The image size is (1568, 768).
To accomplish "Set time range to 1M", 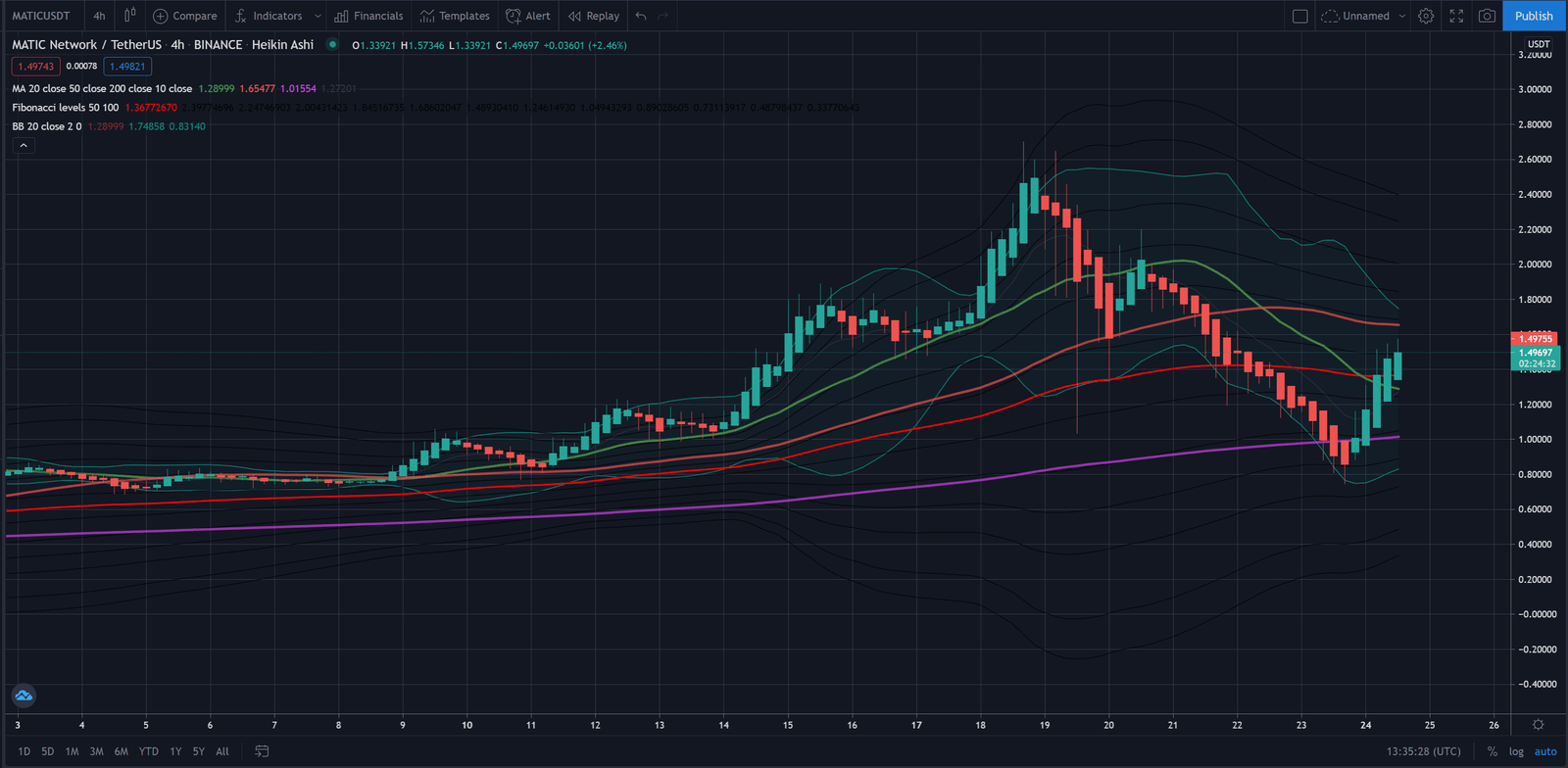I will click(x=72, y=751).
